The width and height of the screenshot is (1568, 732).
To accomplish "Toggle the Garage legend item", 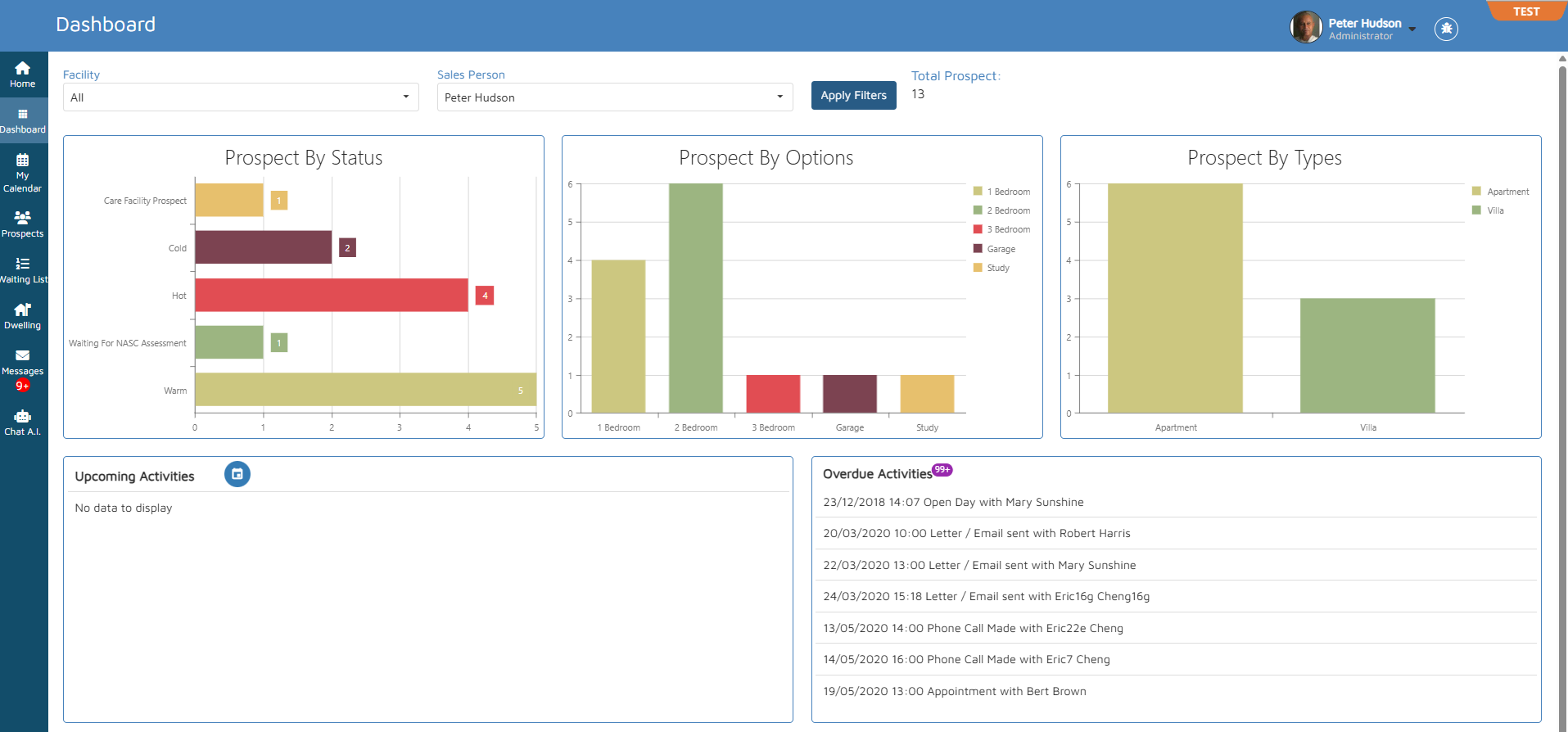I will [994, 249].
